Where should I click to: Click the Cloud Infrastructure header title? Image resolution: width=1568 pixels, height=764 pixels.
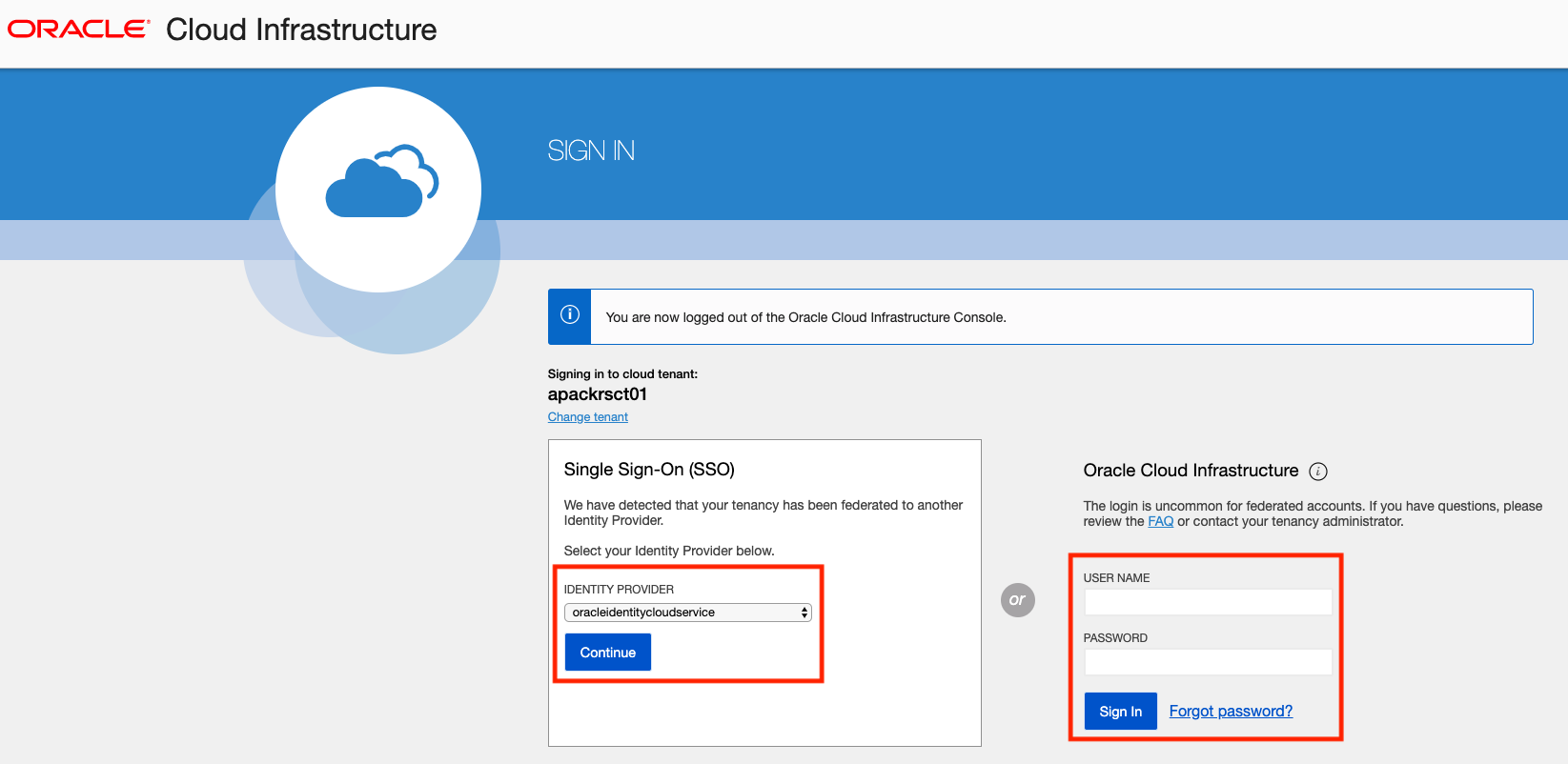coord(301,30)
